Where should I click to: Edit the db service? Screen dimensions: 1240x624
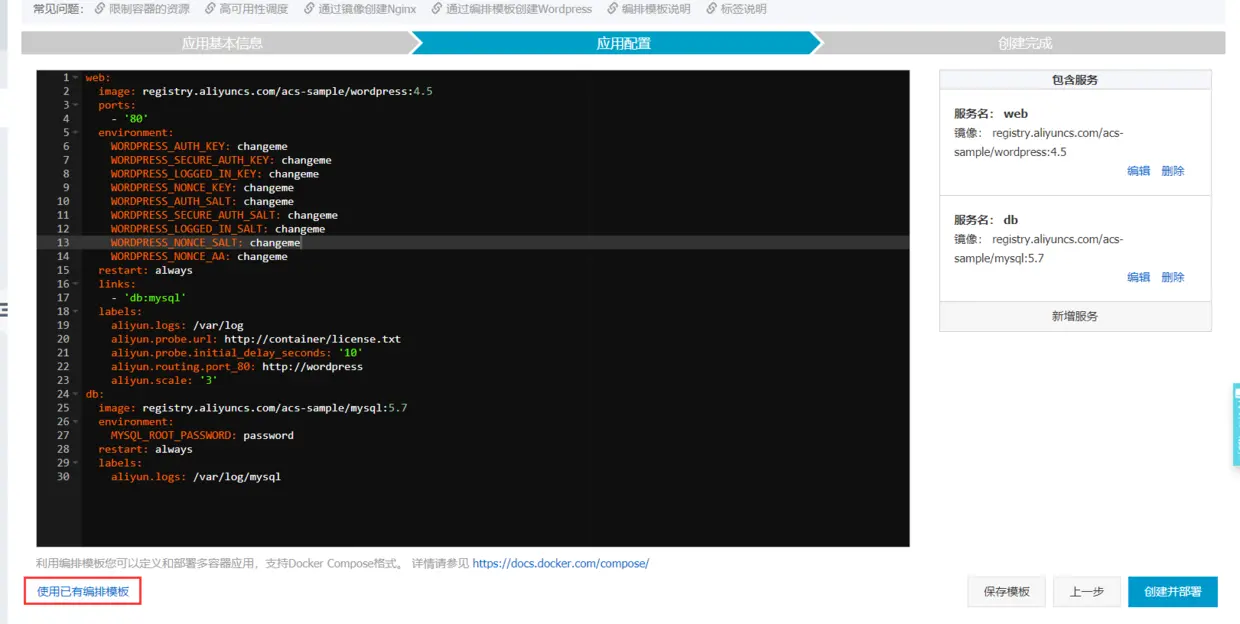1138,277
